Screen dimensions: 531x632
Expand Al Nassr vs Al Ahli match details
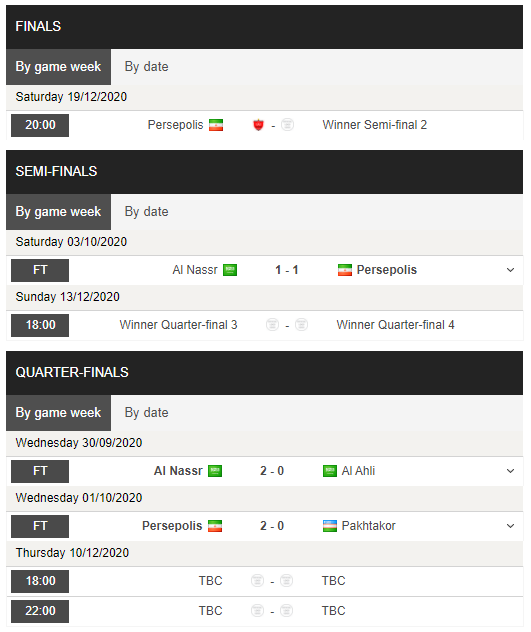[510, 471]
